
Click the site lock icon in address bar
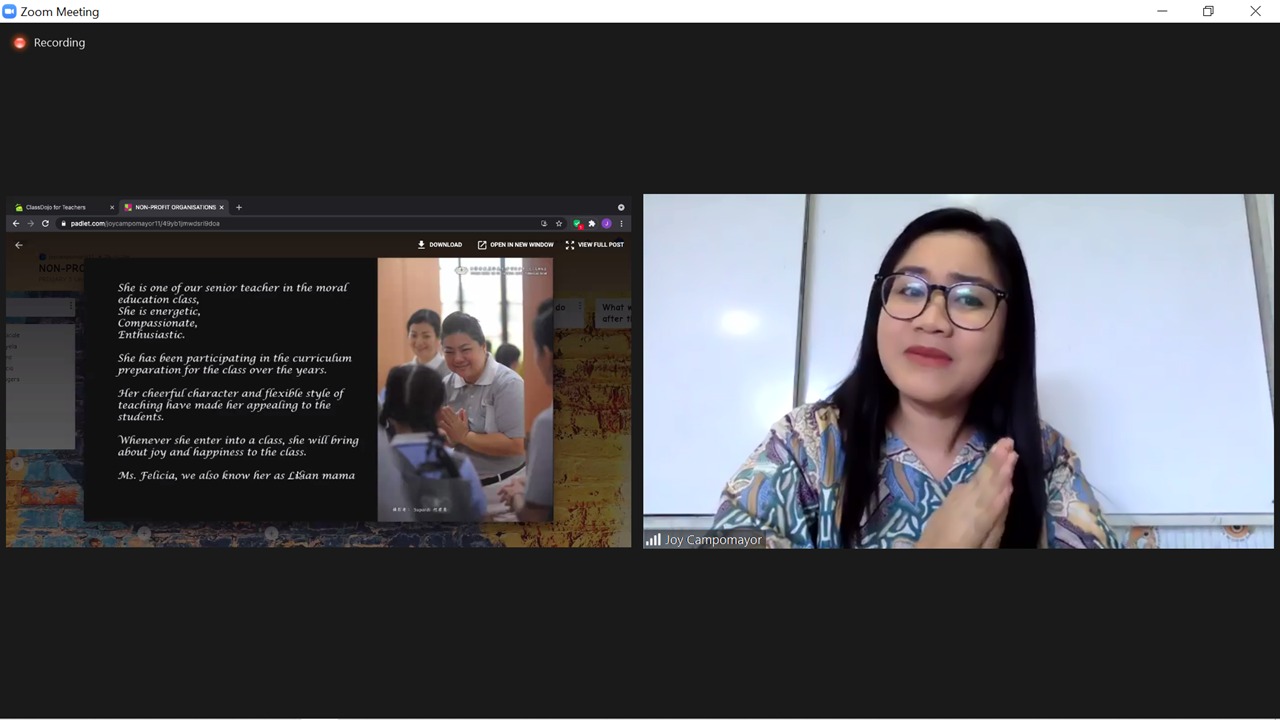point(63,223)
